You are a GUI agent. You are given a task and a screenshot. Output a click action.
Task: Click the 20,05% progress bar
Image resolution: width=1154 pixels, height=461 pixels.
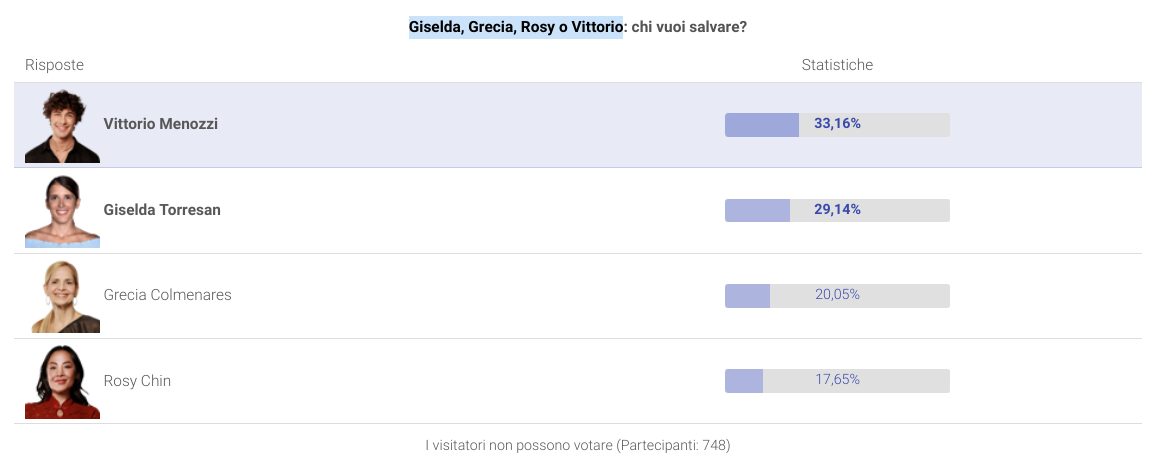coord(838,295)
